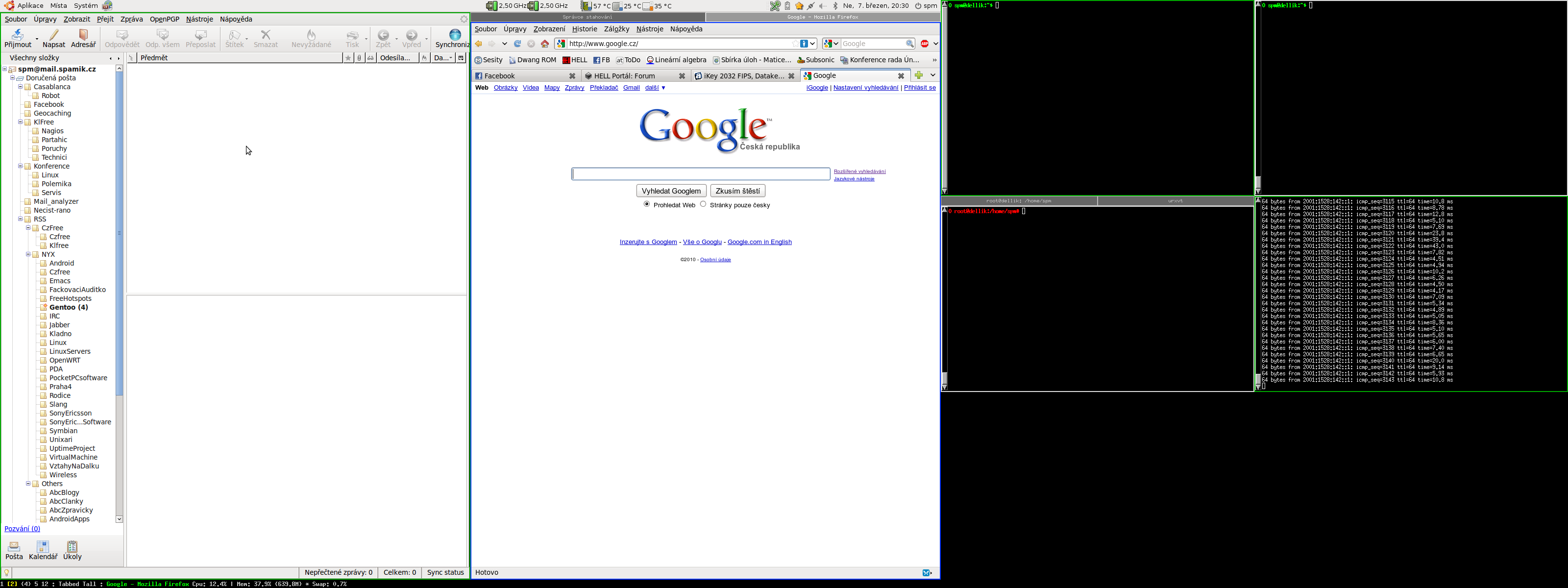Open a new tab with the green plus
Image resolution: width=1568 pixels, height=588 pixels.
[x=919, y=75]
